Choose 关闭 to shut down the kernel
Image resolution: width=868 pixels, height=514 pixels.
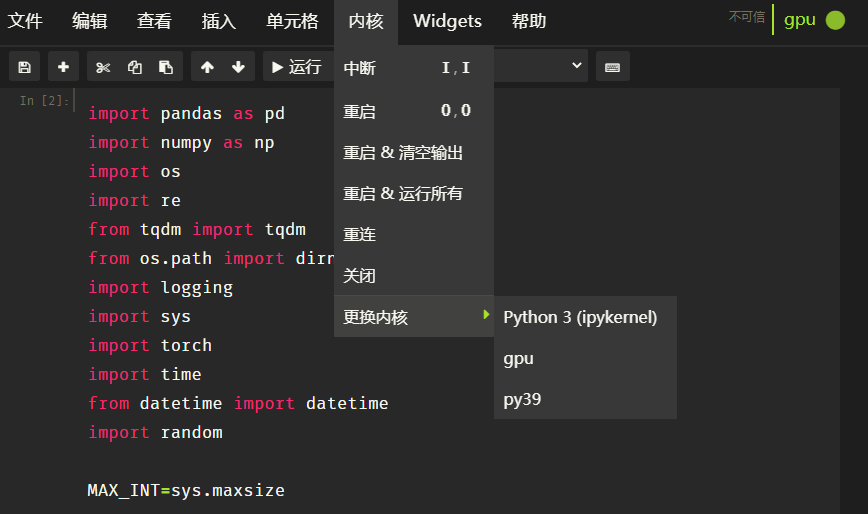(x=414, y=276)
